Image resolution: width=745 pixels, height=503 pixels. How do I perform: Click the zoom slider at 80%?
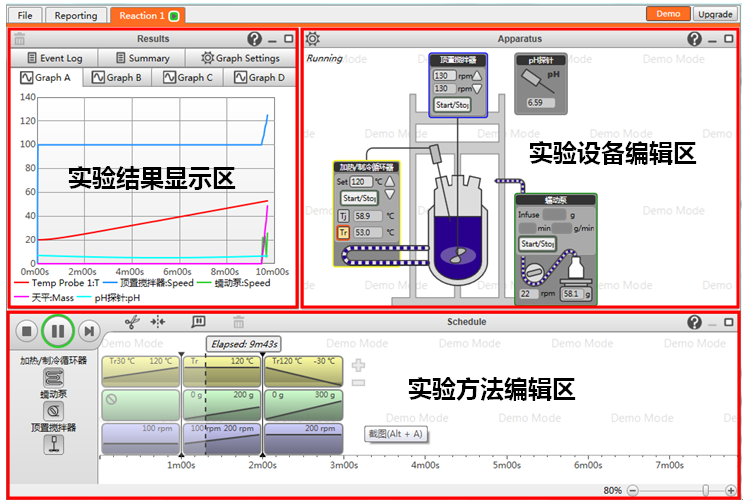click(x=706, y=490)
